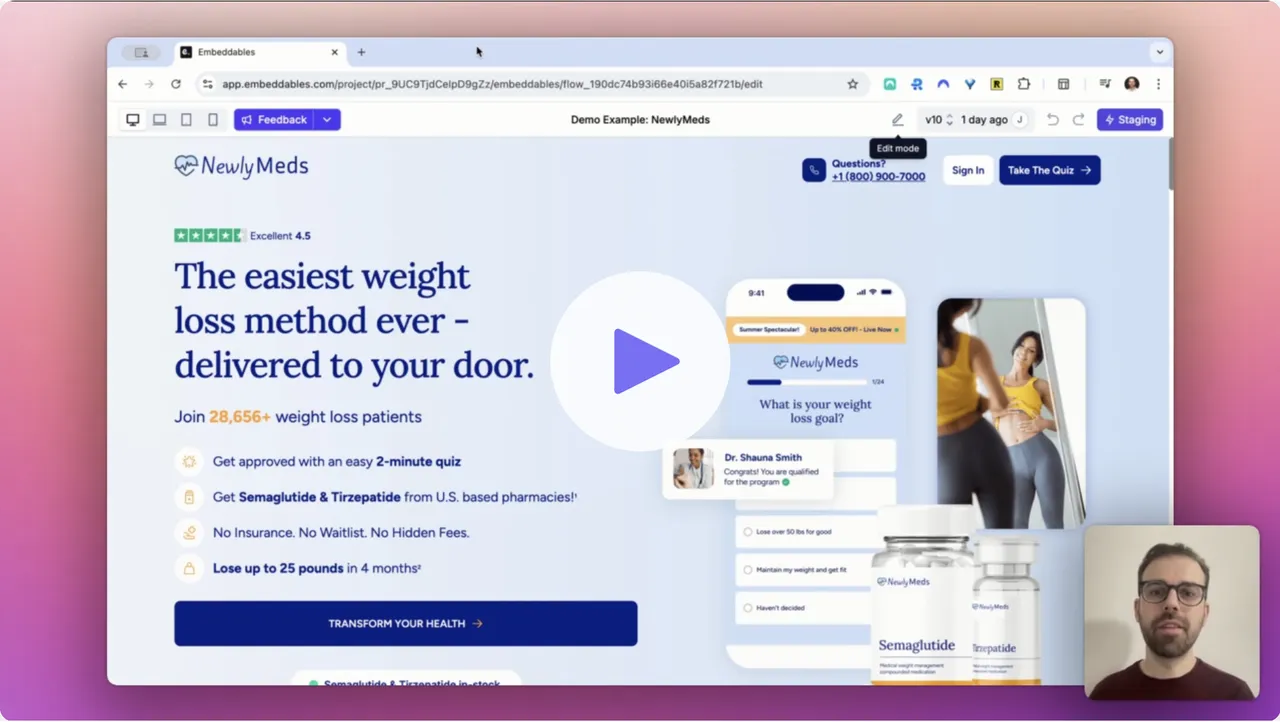Open the tab search dropdown arrow
The height and width of the screenshot is (722, 1280).
pos(1159,52)
